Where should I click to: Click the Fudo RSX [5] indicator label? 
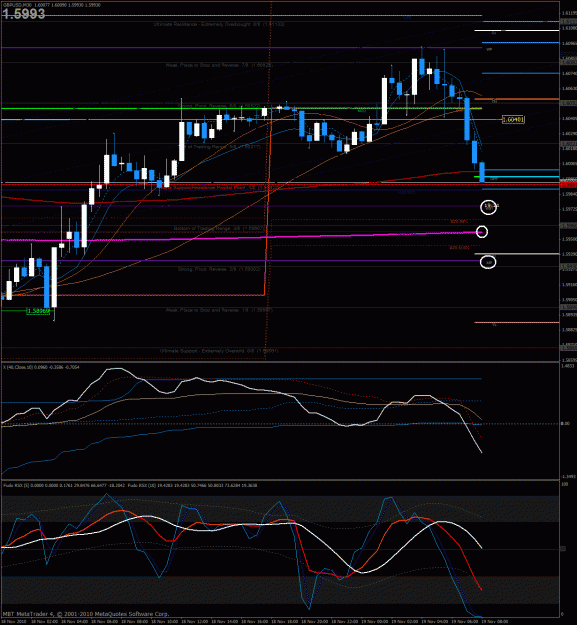coord(64,485)
